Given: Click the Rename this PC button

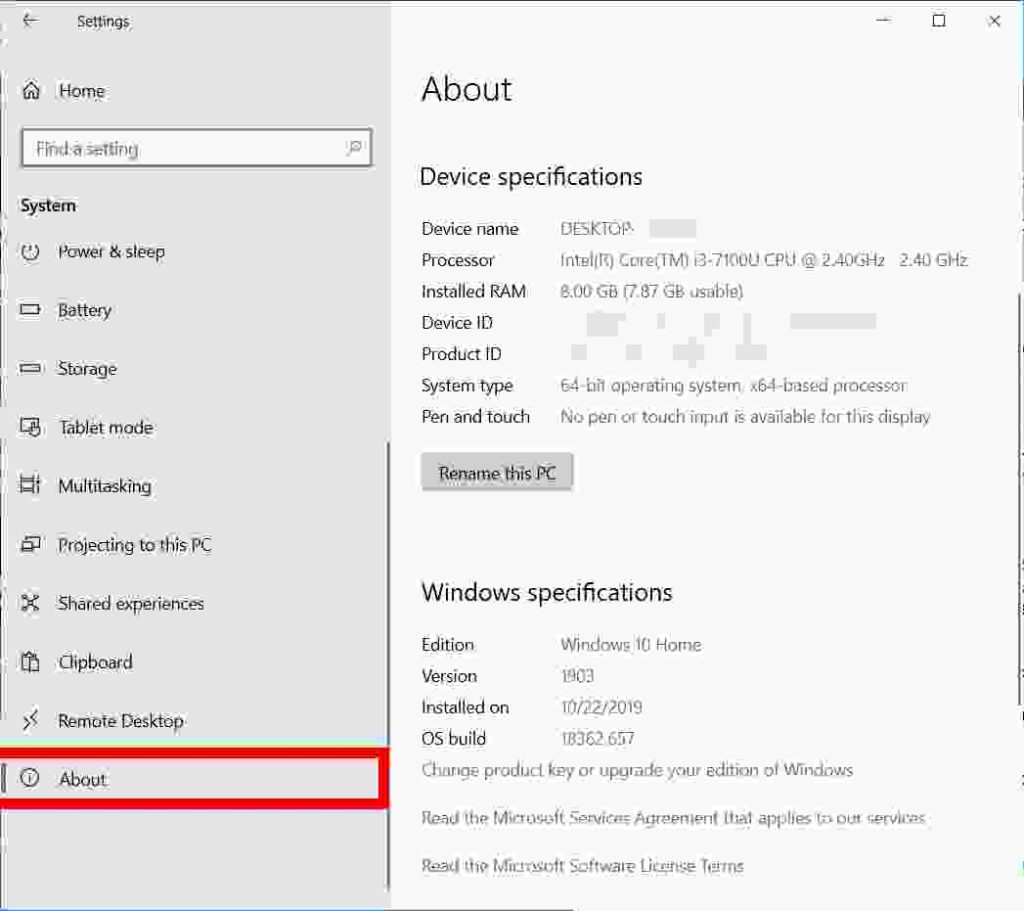Looking at the screenshot, I should click(497, 472).
